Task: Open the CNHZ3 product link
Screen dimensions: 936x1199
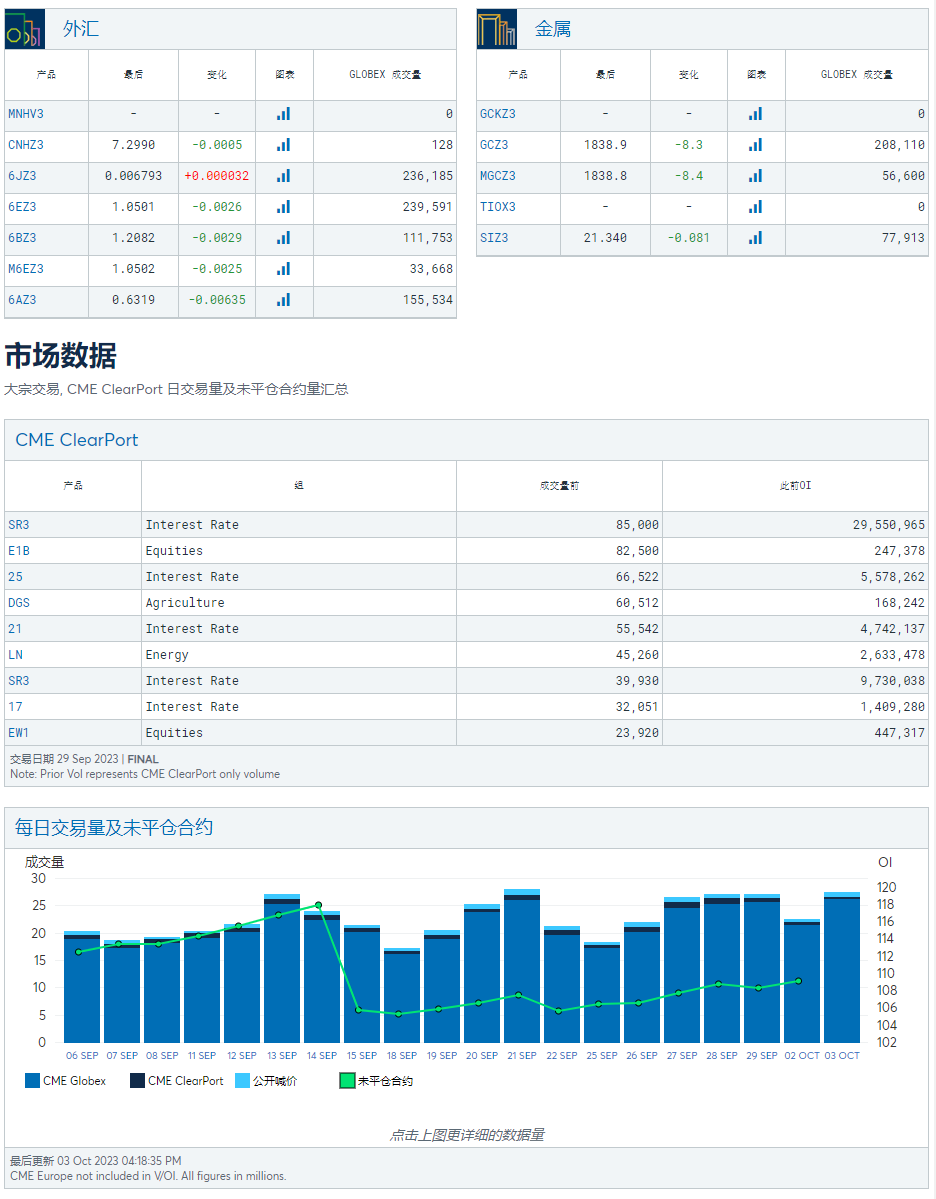Action: point(26,145)
